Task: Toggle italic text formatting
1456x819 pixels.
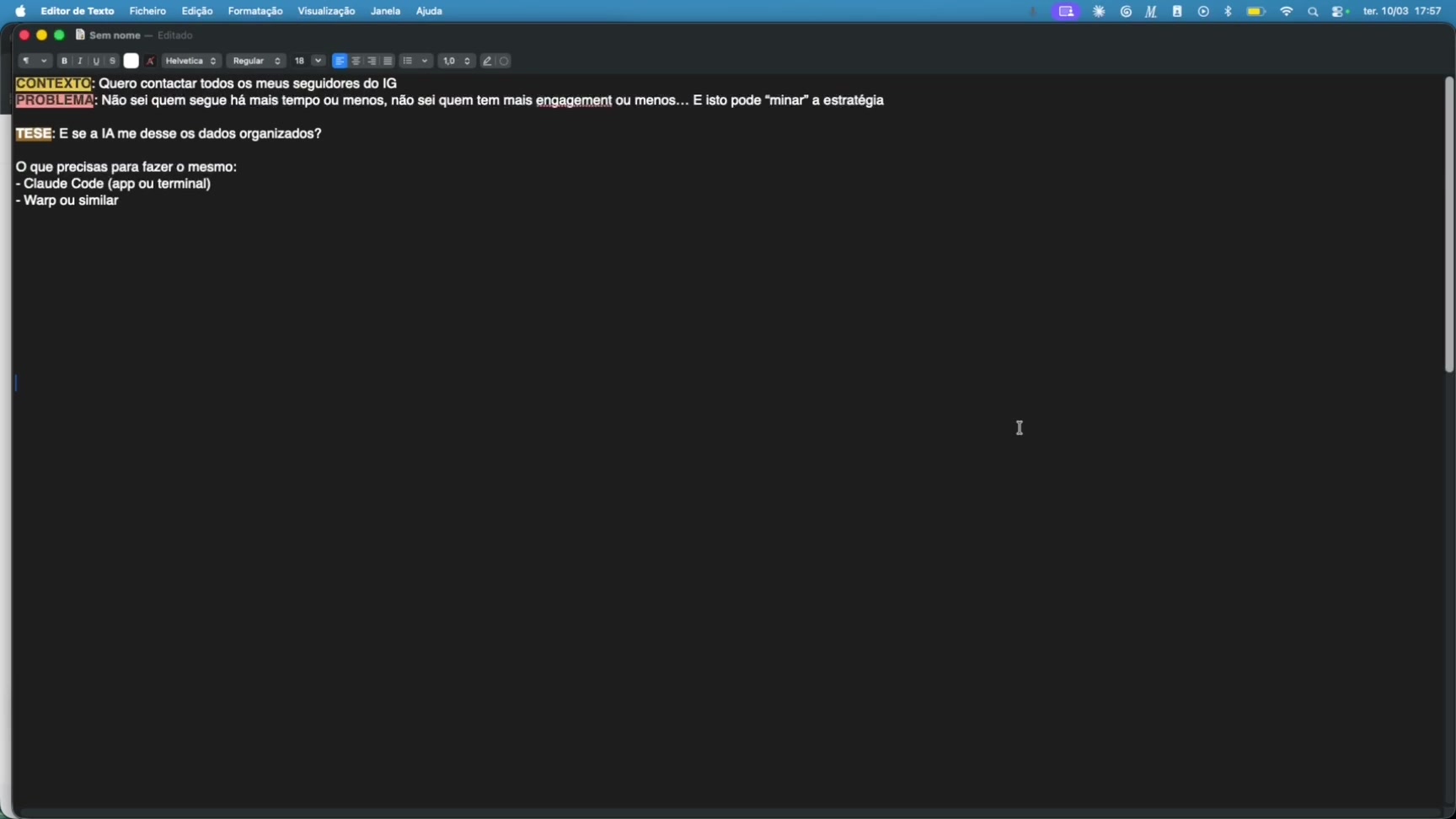Action: (x=80, y=61)
